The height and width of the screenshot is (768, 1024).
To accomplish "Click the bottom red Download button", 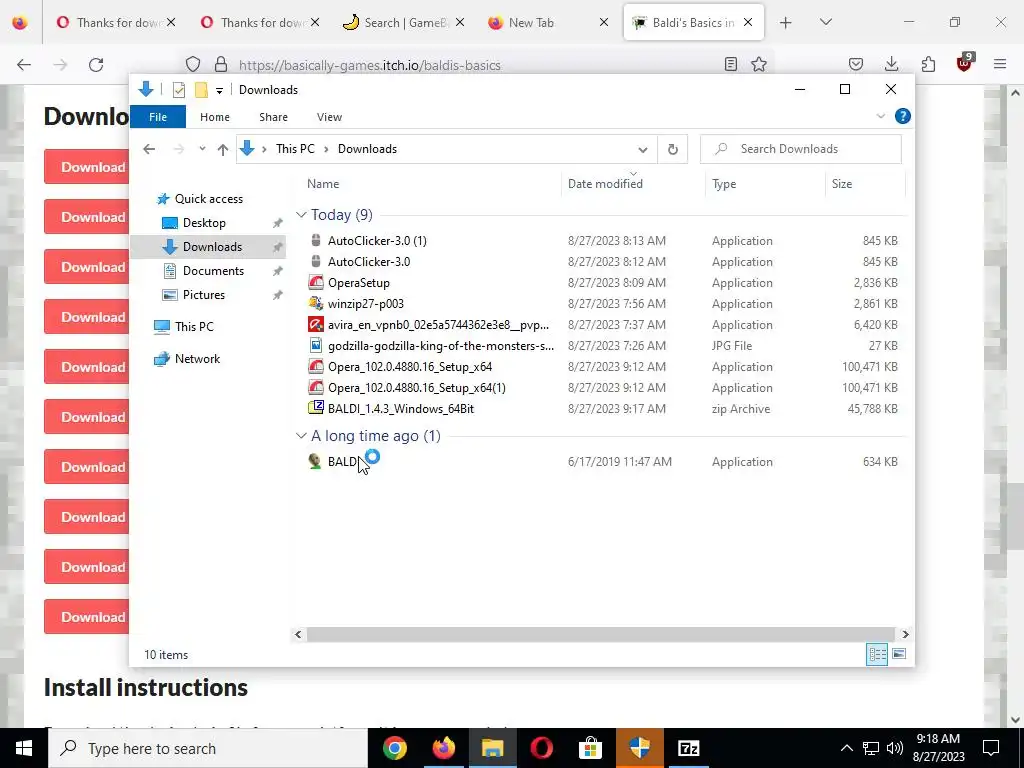I will pyautogui.click(x=87, y=616).
